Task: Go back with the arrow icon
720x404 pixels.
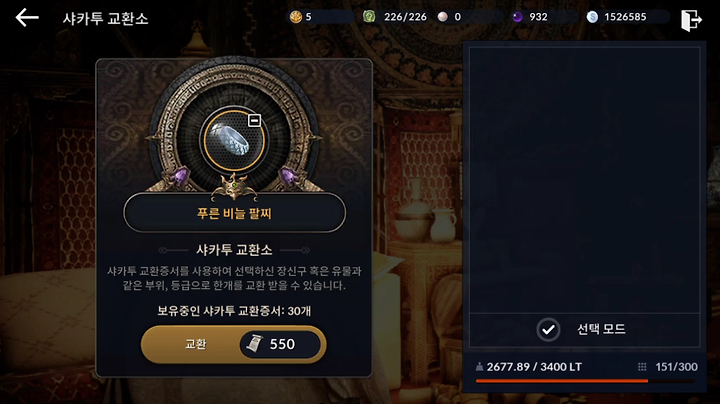Action: click(x=27, y=18)
